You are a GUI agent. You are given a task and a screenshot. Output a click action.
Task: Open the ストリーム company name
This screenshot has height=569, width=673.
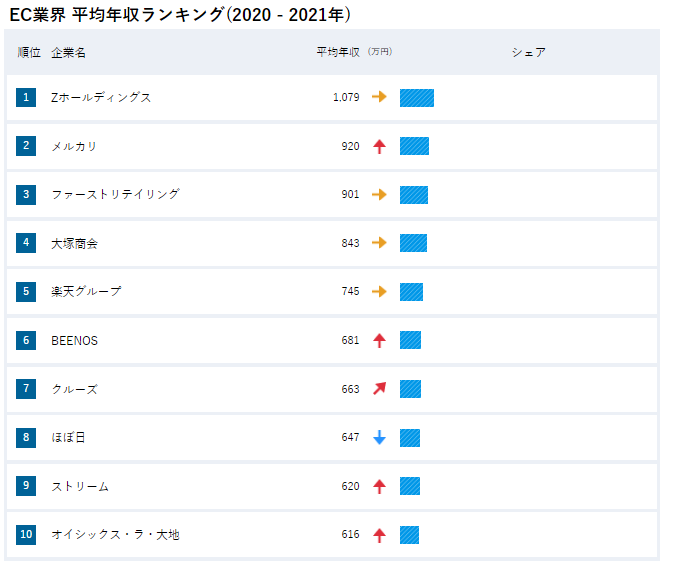pyautogui.click(x=80, y=486)
